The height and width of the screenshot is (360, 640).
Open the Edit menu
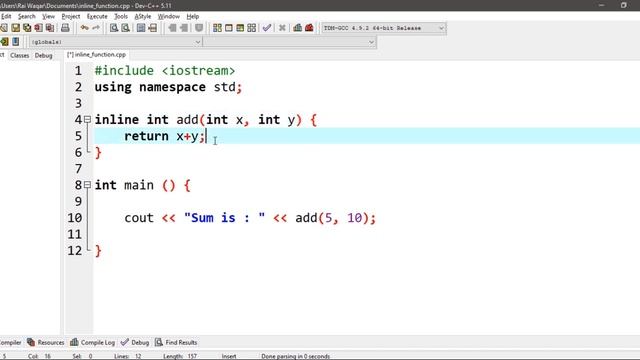[6, 16]
